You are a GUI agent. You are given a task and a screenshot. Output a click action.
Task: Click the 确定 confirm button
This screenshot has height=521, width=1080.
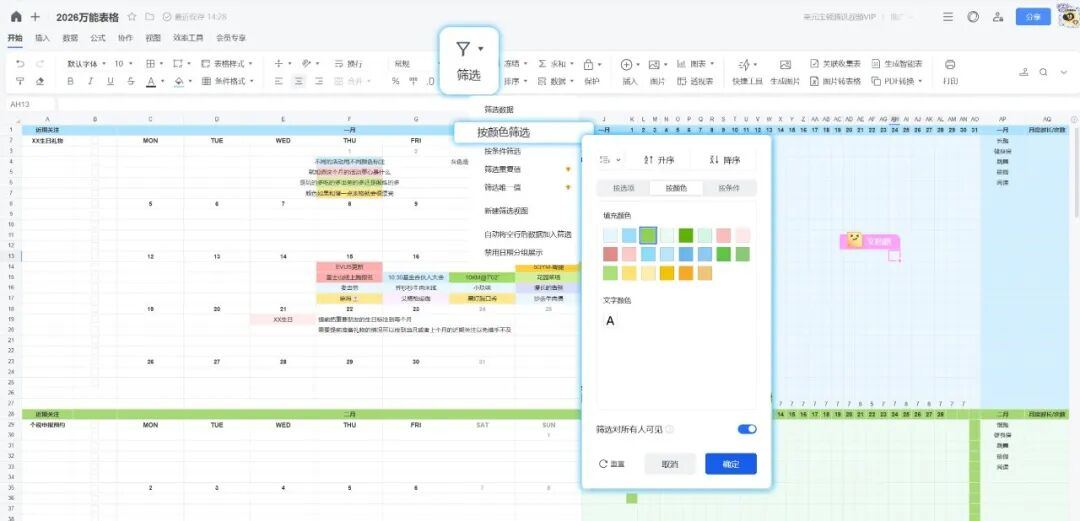pyautogui.click(x=730, y=464)
